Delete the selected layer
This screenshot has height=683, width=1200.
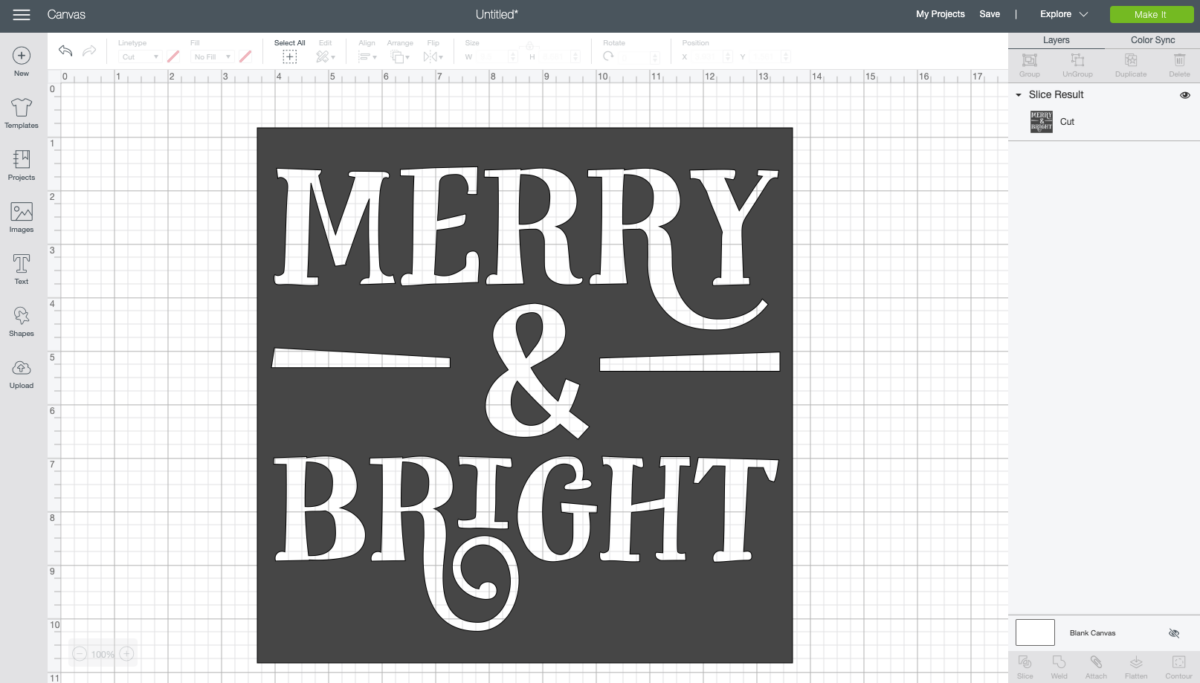[1179, 65]
